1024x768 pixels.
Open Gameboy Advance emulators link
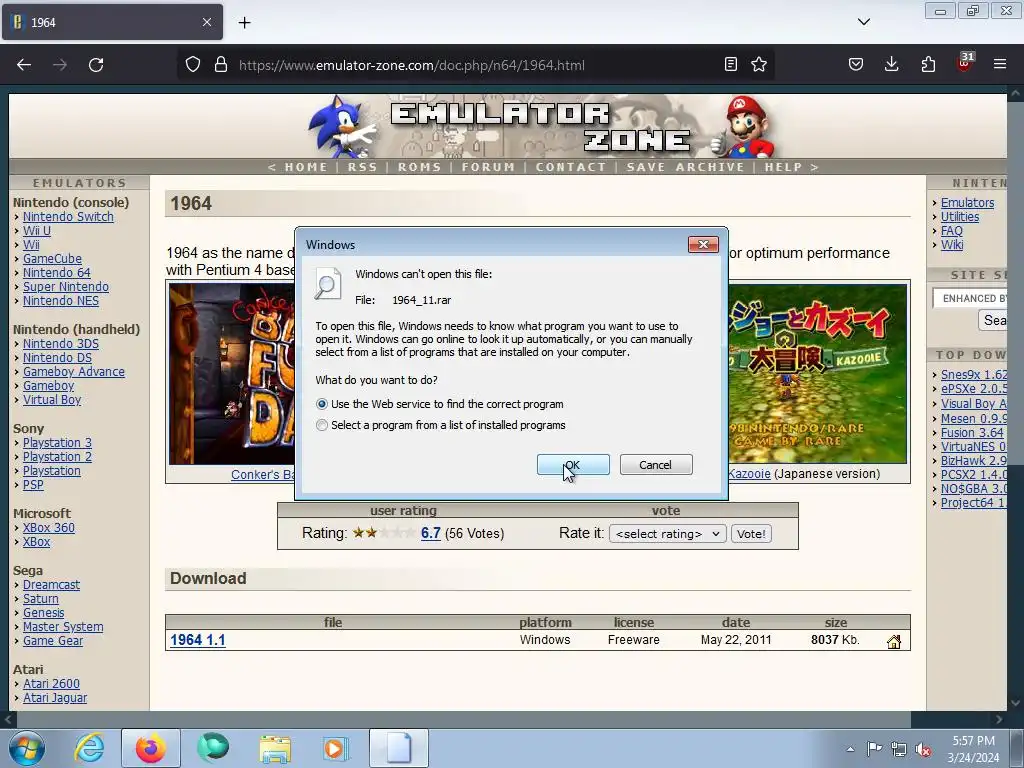[x=74, y=372]
